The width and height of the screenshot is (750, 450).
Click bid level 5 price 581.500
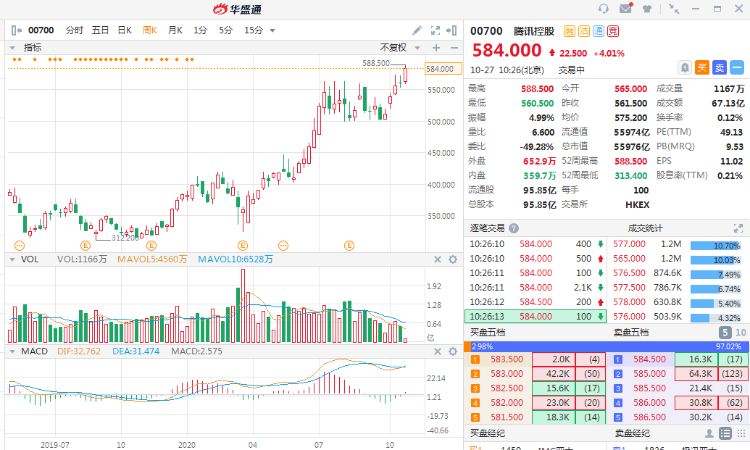(507, 417)
